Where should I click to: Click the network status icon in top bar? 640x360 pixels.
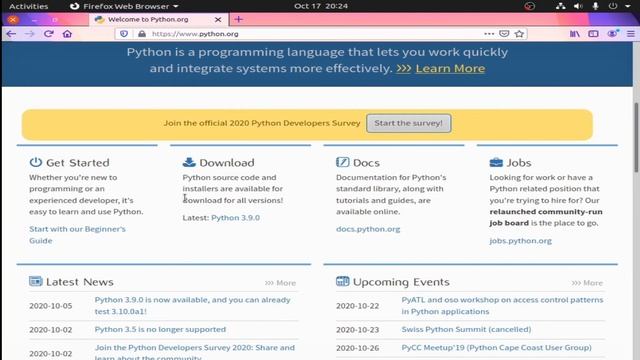pyautogui.click(x=560, y=6)
